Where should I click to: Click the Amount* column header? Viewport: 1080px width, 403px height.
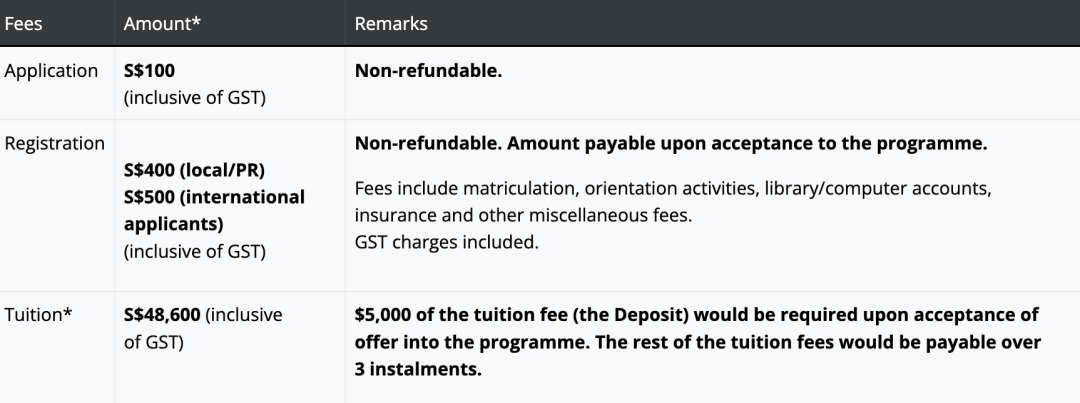pyautogui.click(x=163, y=24)
